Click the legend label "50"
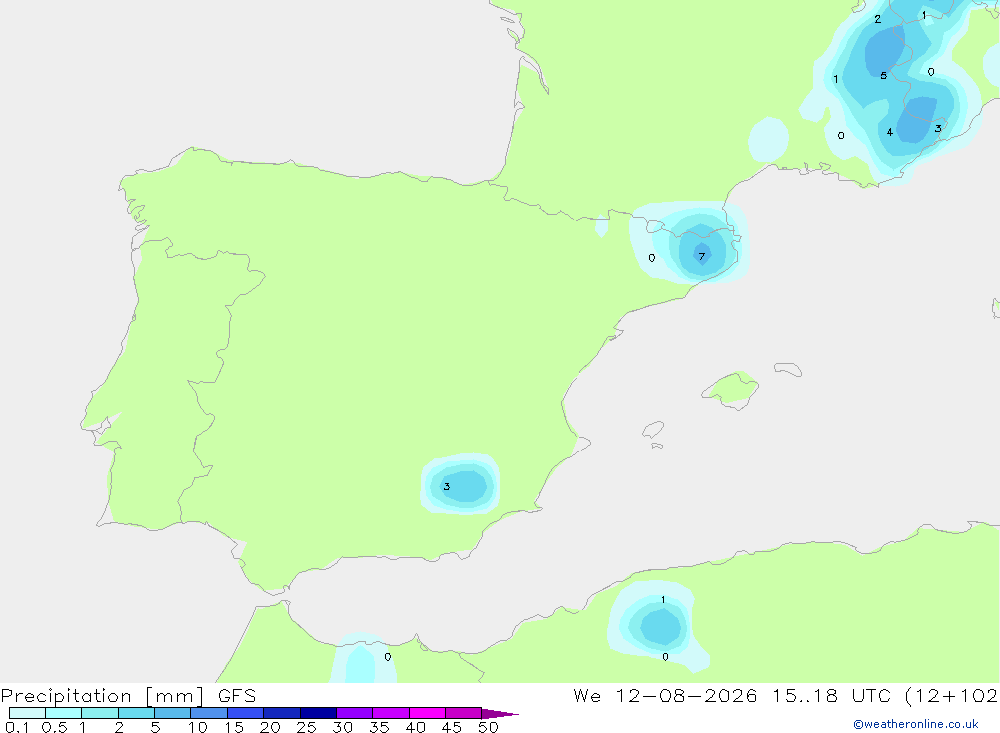The image size is (1000, 733). (488, 727)
